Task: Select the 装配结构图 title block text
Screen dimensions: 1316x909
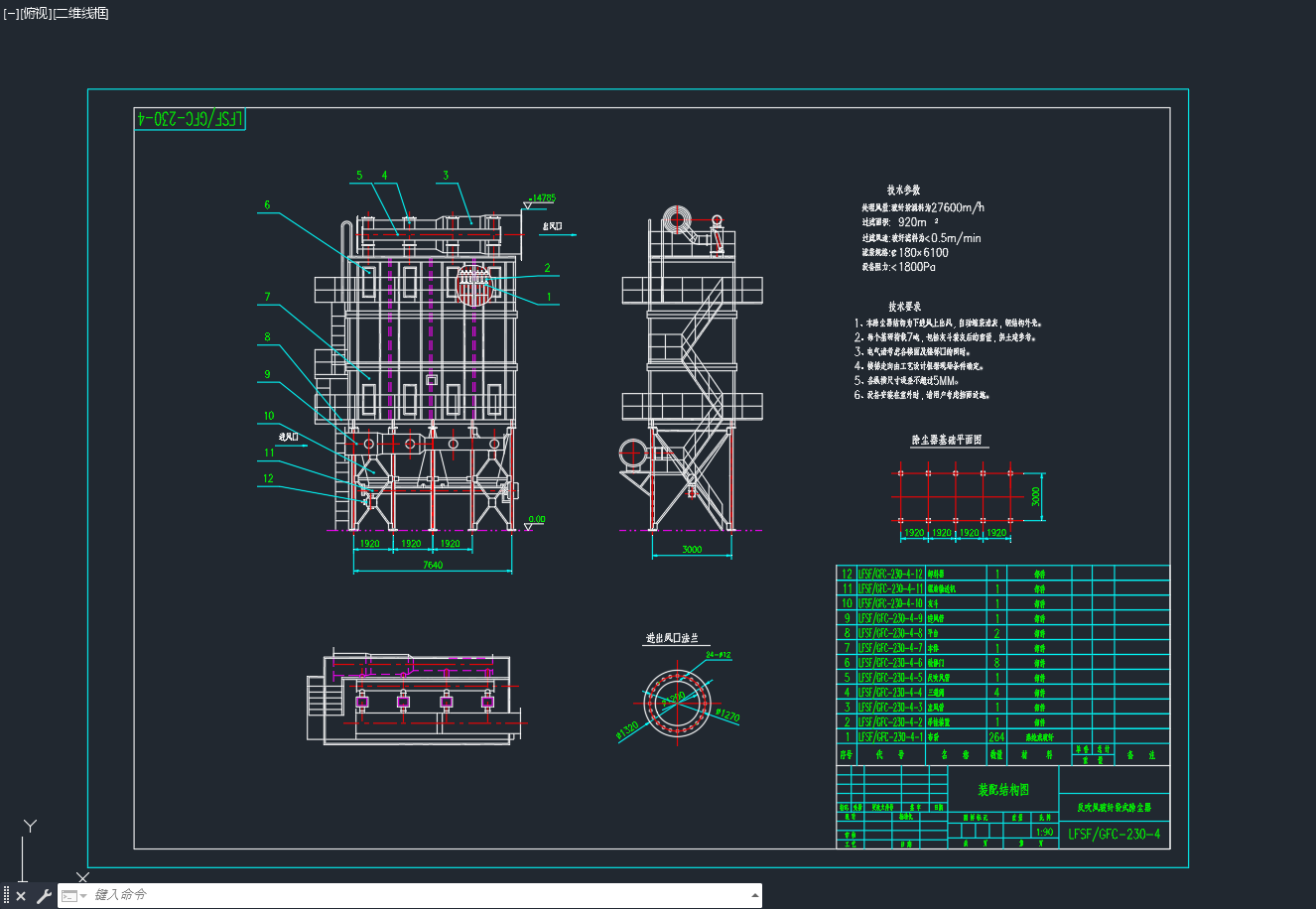Action: (x=1003, y=790)
